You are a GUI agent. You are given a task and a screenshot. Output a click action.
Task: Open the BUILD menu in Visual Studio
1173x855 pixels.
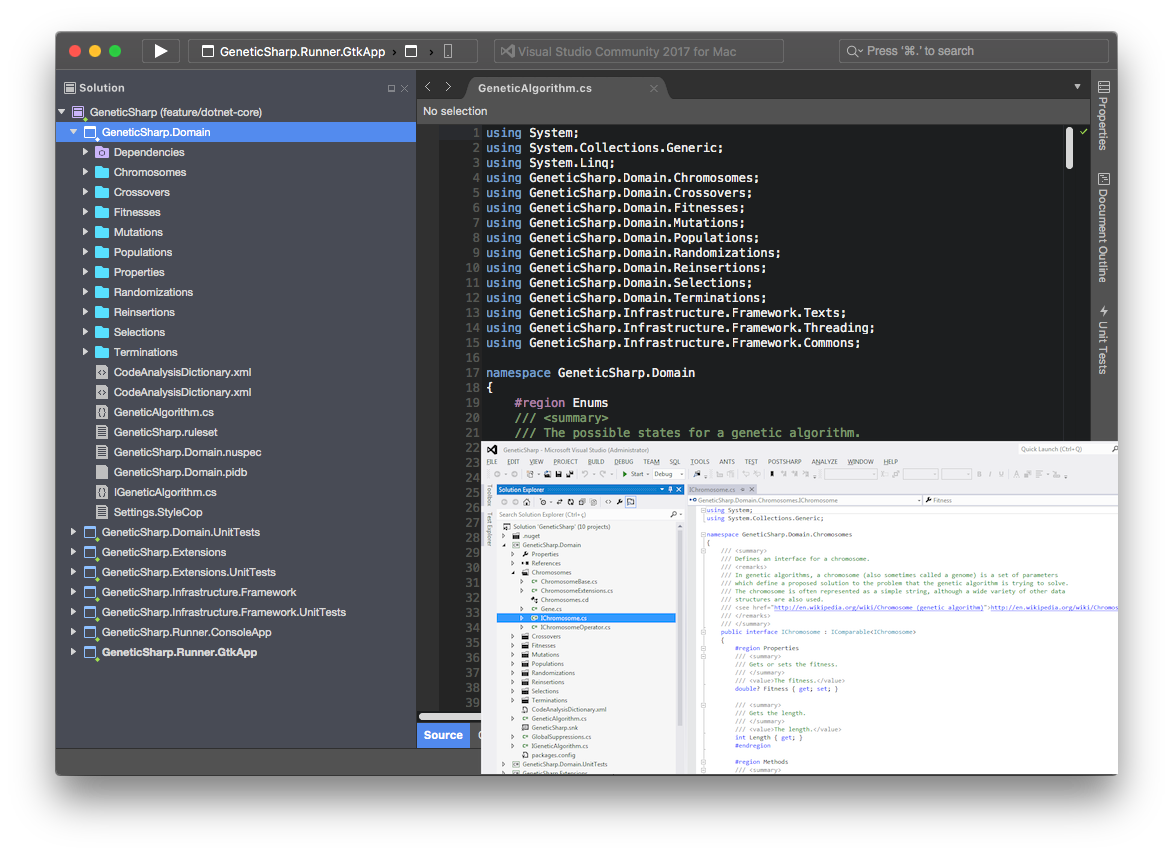pyautogui.click(x=596, y=462)
